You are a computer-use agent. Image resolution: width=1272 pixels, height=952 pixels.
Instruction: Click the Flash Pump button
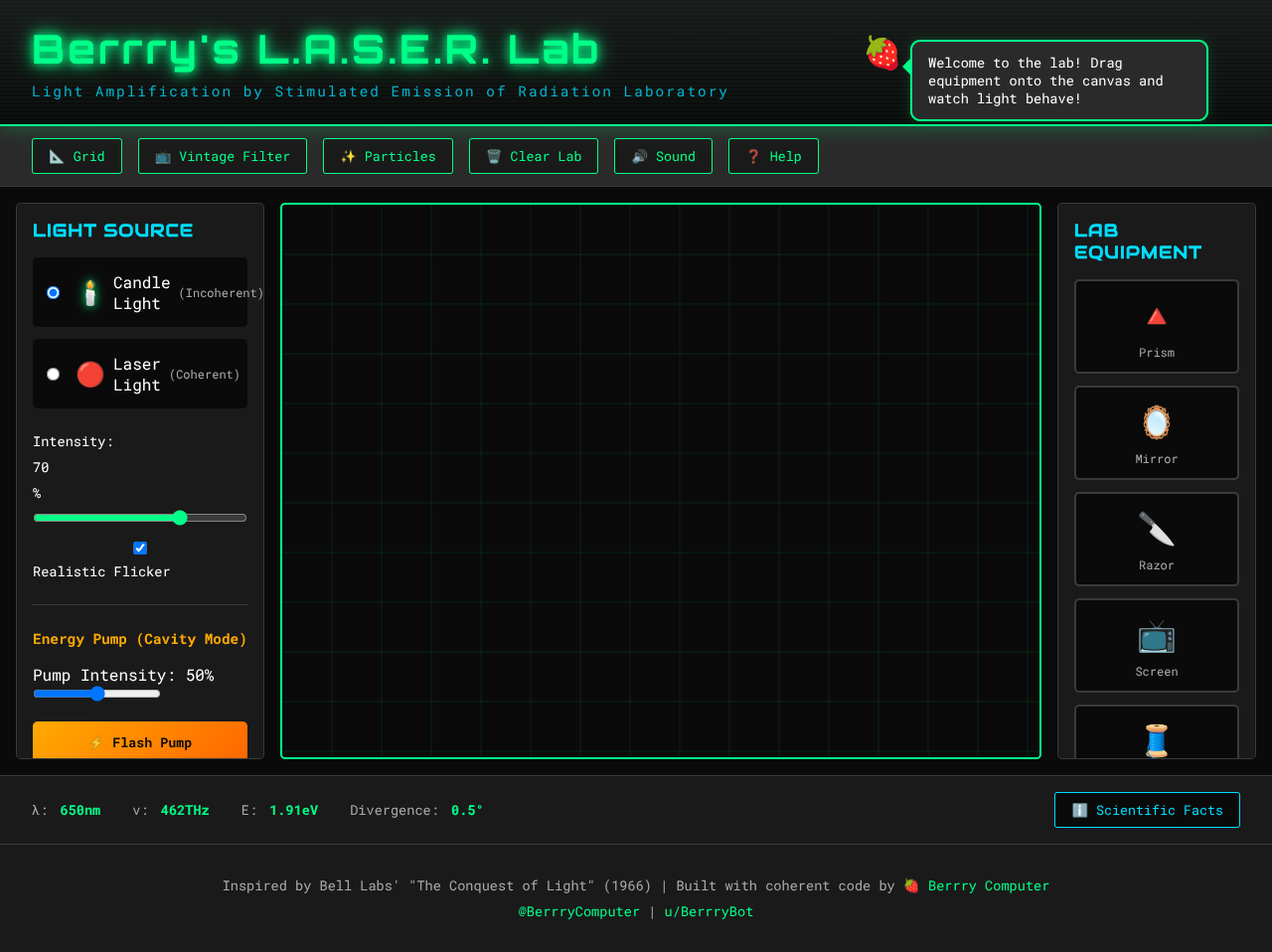(x=139, y=742)
